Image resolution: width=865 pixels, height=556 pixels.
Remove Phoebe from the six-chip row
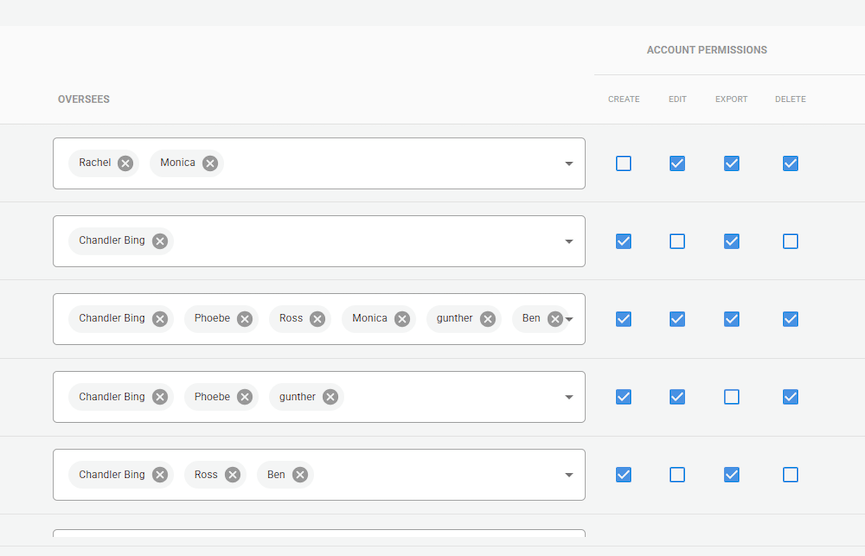[x=244, y=319]
